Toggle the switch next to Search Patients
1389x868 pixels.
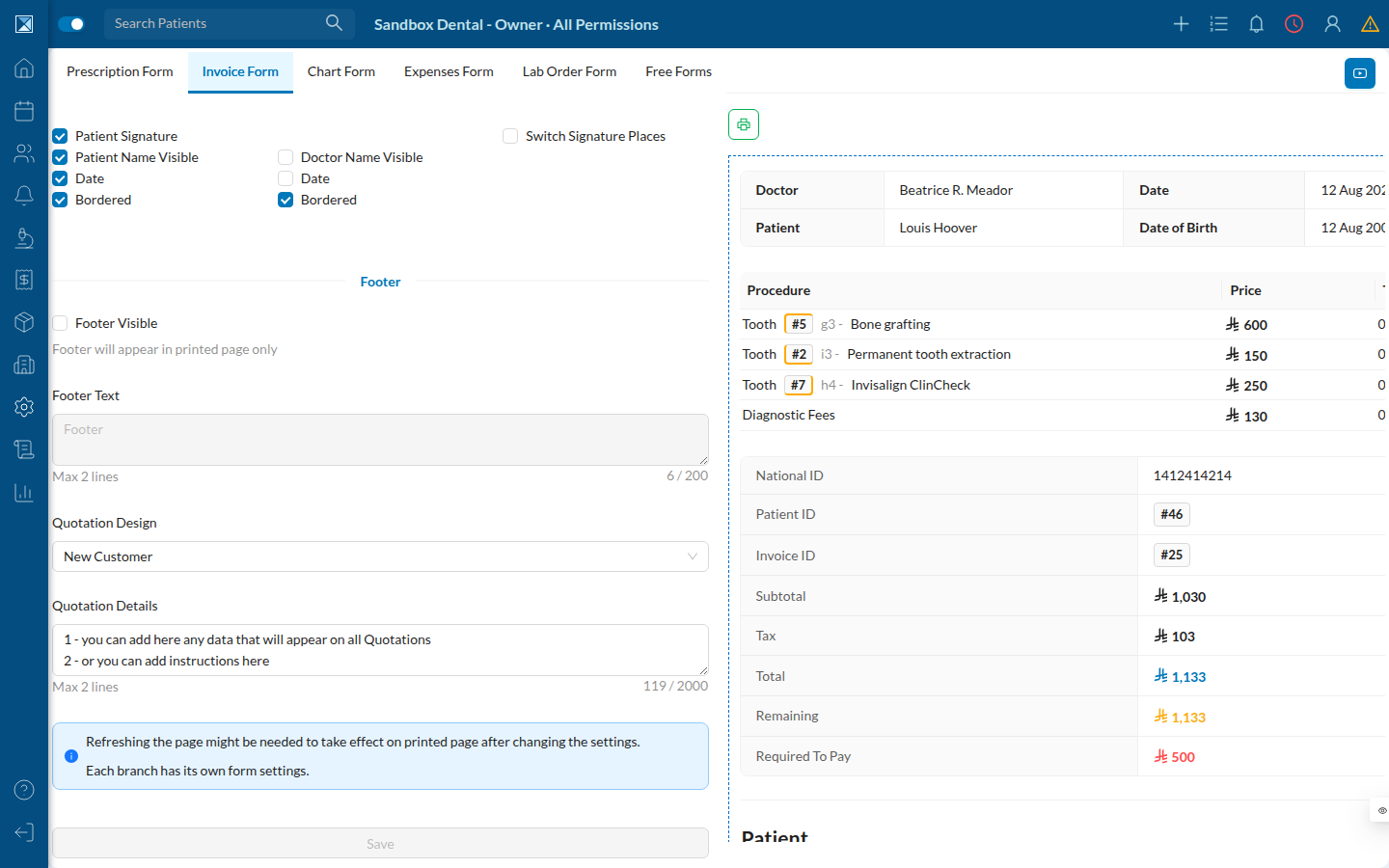click(x=71, y=24)
